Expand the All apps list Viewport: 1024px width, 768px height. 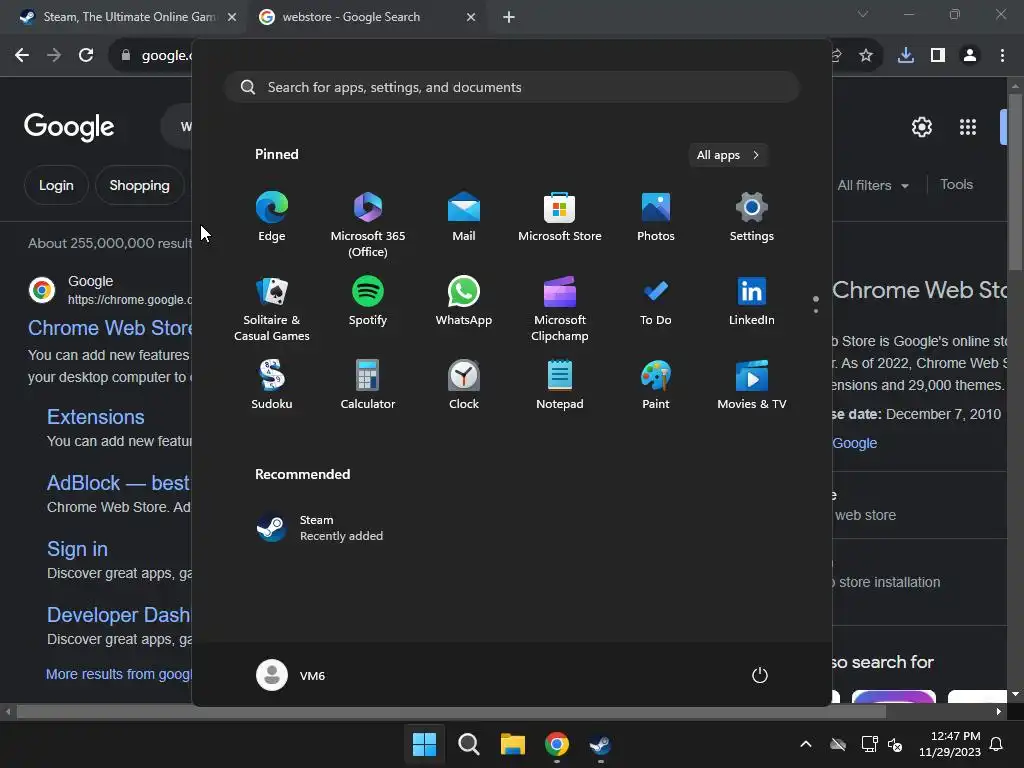point(728,155)
